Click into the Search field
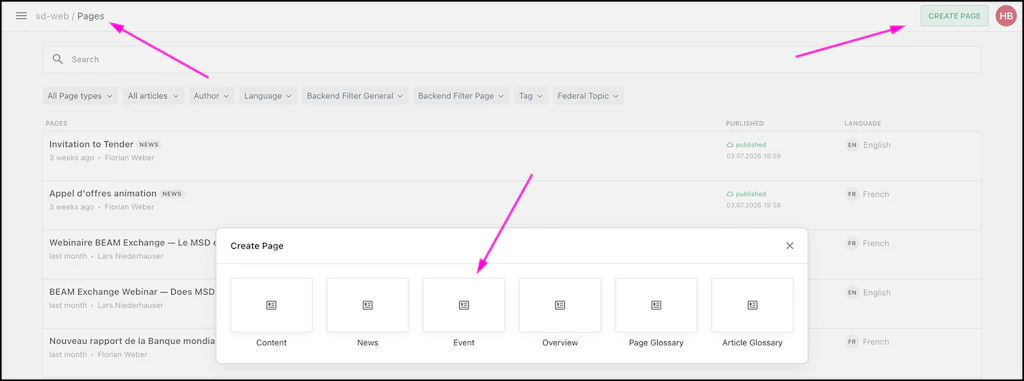Image resolution: width=1024 pixels, height=381 pixels. click(x=512, y=59)
